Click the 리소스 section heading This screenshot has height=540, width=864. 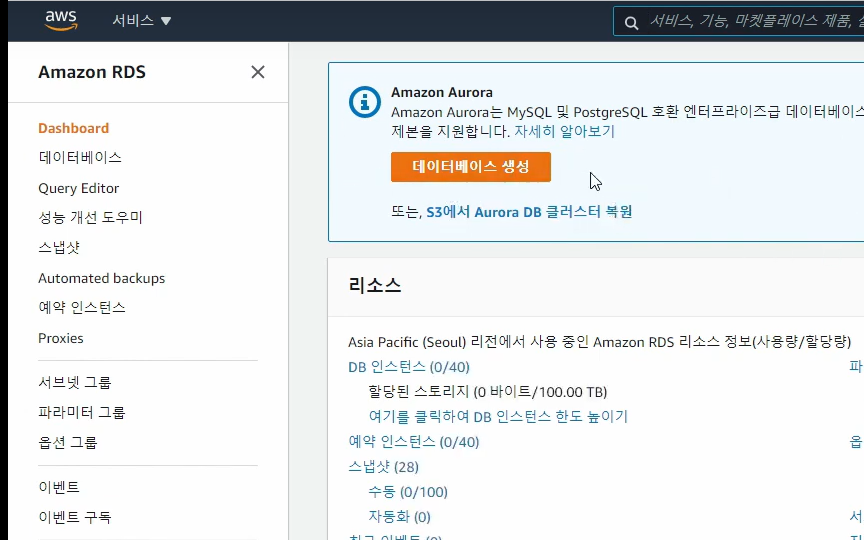pos(375,285)
